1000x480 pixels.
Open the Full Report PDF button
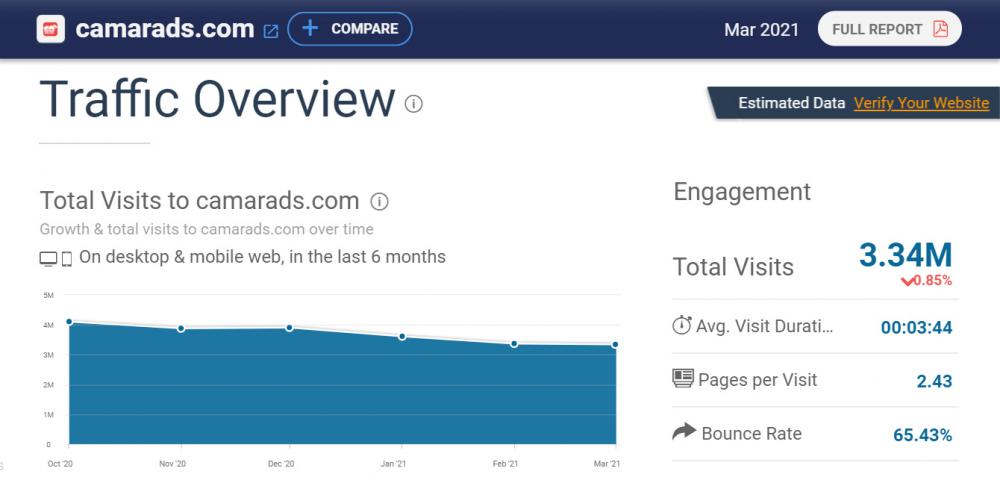(x=889, y=29)
